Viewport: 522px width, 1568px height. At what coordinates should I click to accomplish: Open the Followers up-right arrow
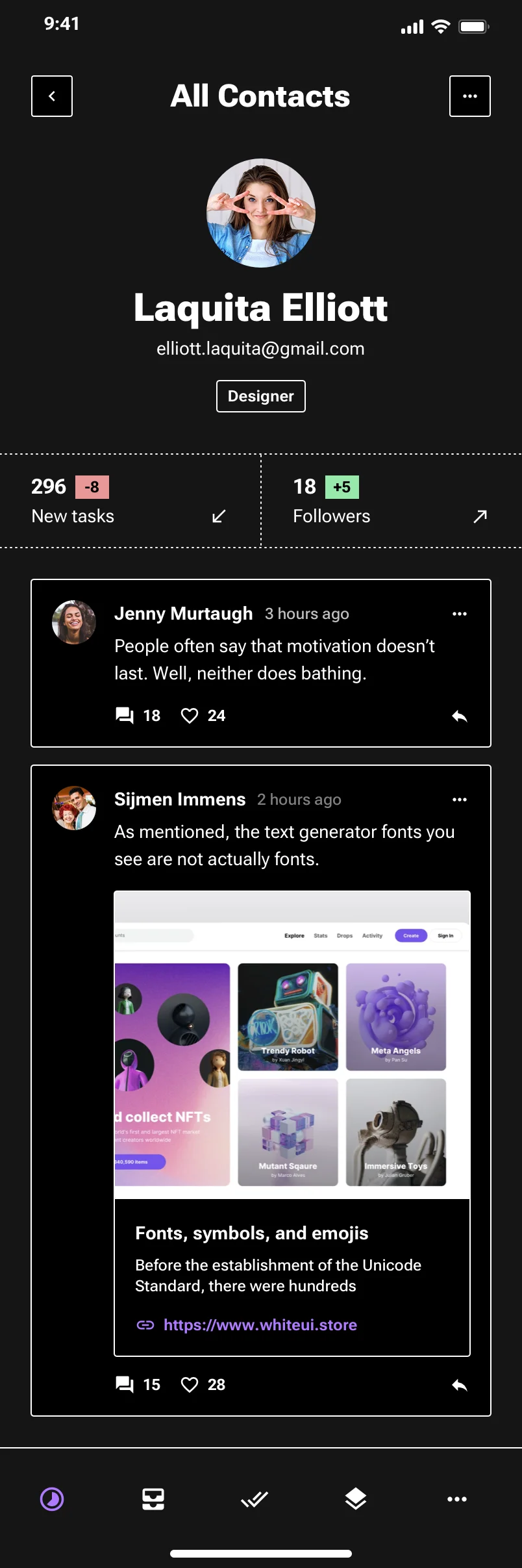(x=480, y=516)
